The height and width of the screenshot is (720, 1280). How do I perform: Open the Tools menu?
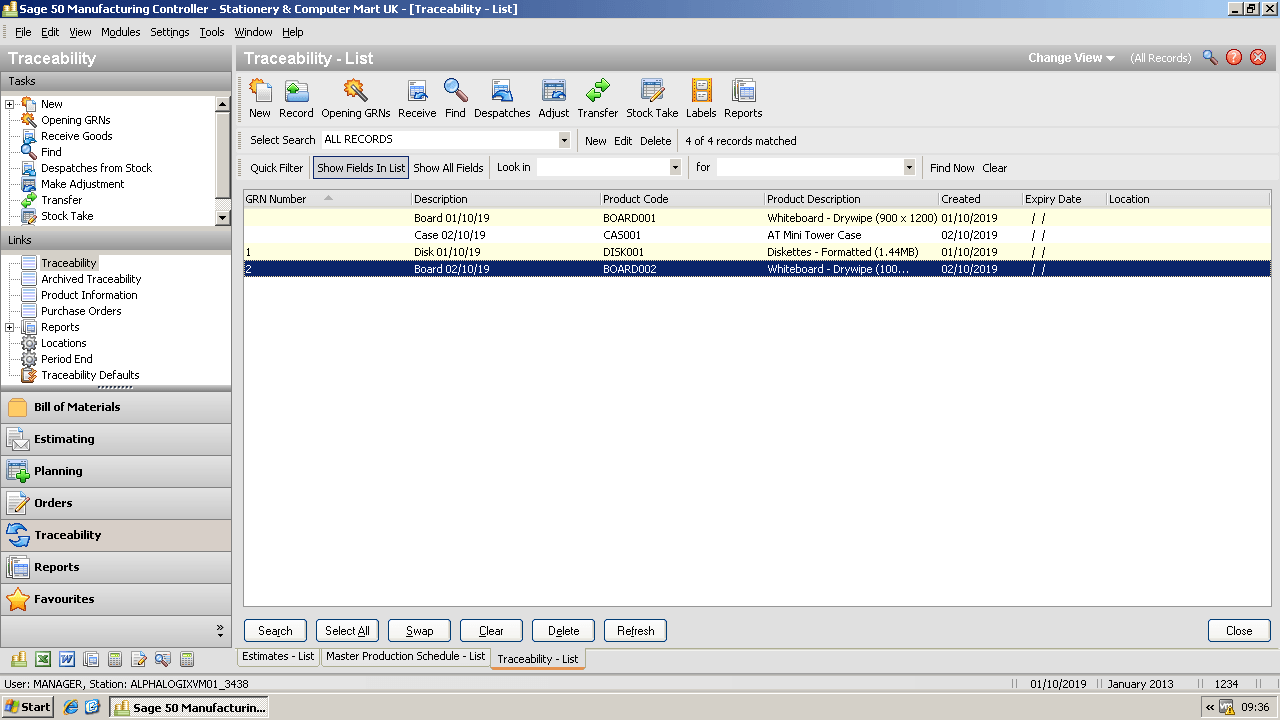tap(212, 32)
